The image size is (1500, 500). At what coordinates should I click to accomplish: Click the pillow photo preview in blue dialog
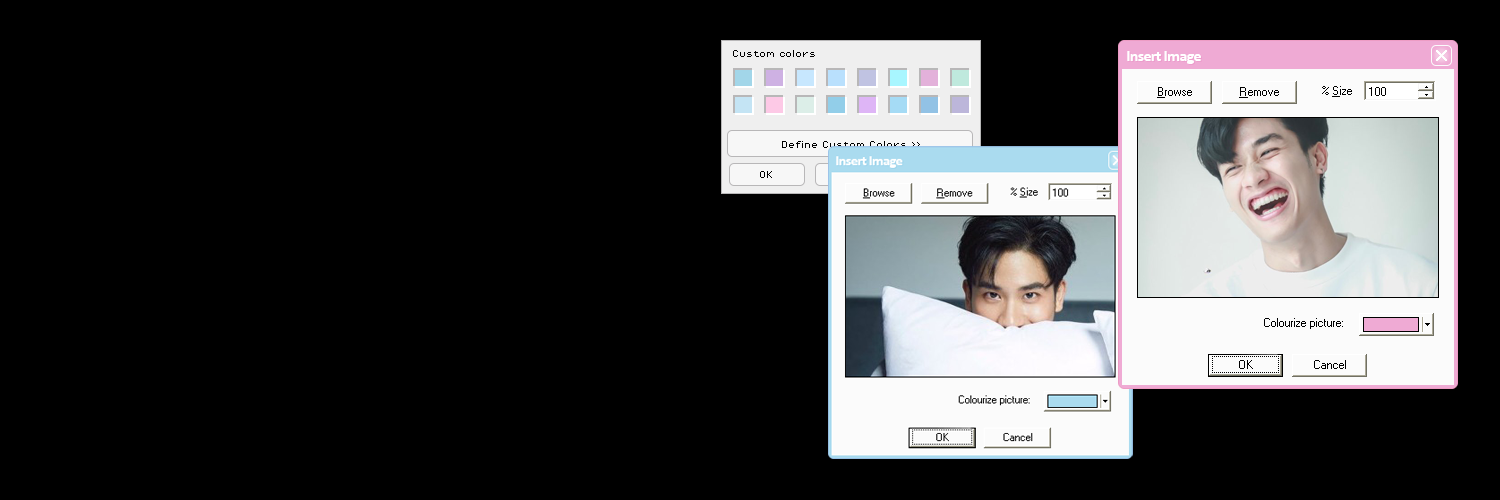click(x=980, y=296)
